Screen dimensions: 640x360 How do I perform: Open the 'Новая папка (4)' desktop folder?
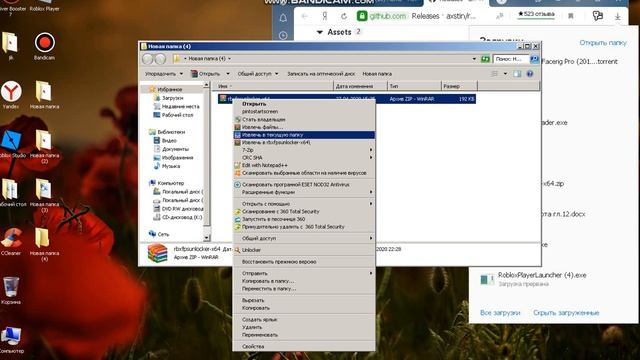tap(44, 244)
